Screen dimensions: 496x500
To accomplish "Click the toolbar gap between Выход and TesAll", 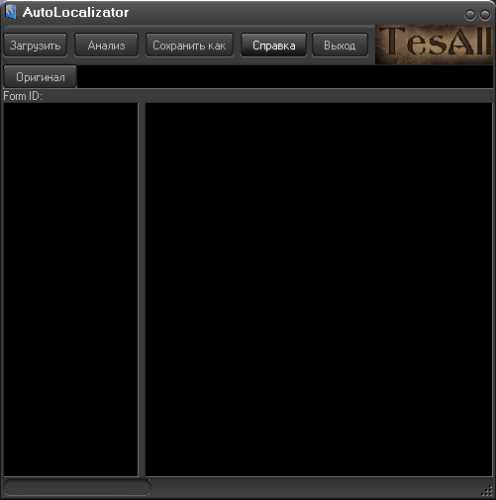I will pos(372,45).
